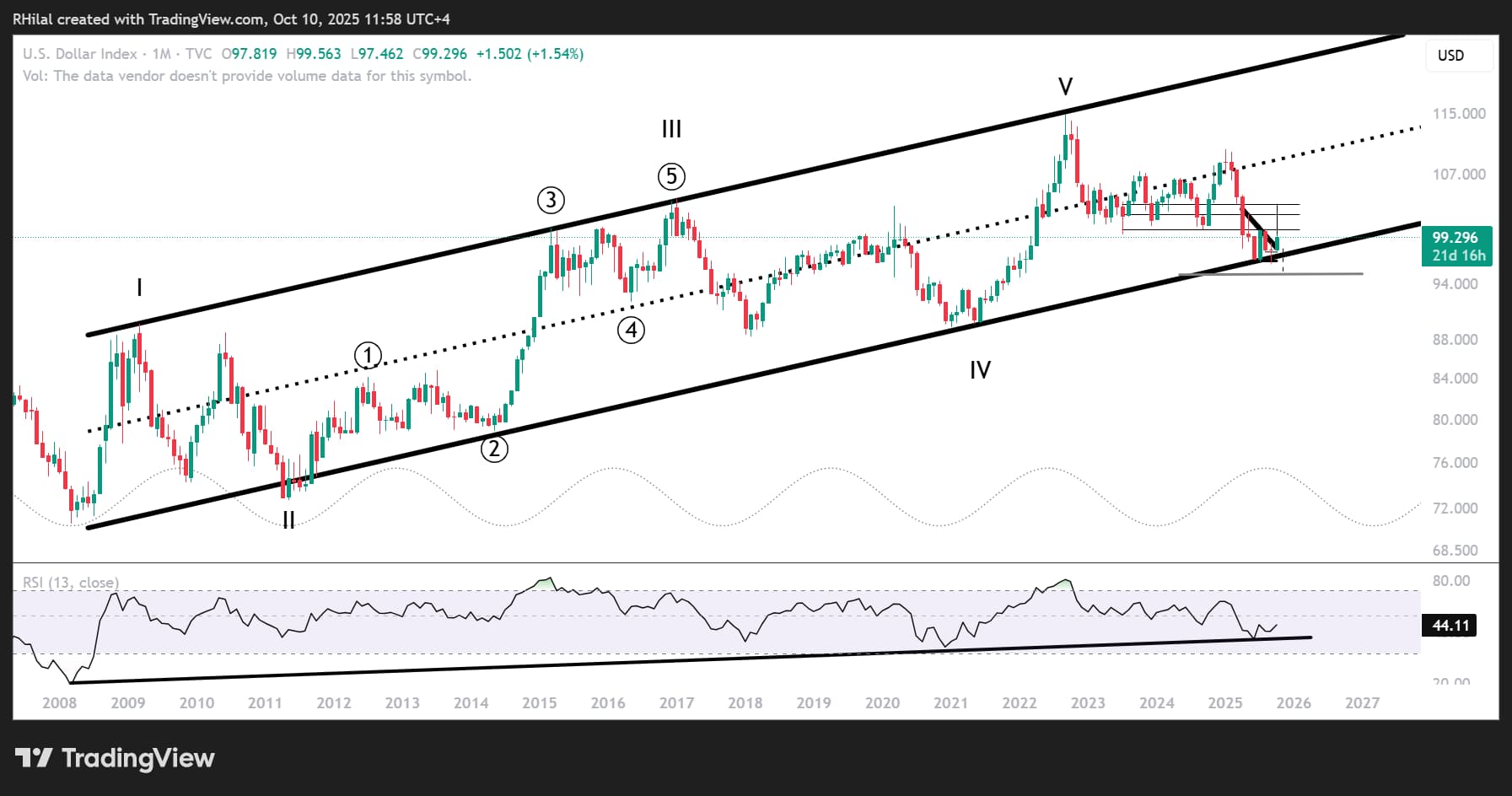The width and height of the screenshot is (1512, 796).
Task: Click the circled 3 sub-wave marker
Action: (x=551, y=200)
